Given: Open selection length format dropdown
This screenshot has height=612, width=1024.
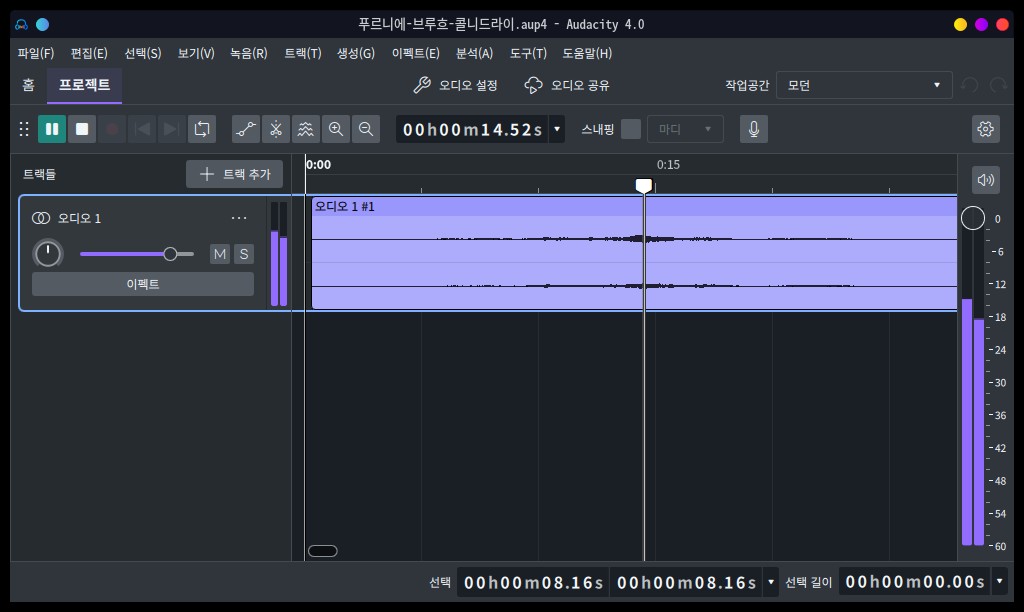Looking at the screenshot, I should tap(999, 581).
